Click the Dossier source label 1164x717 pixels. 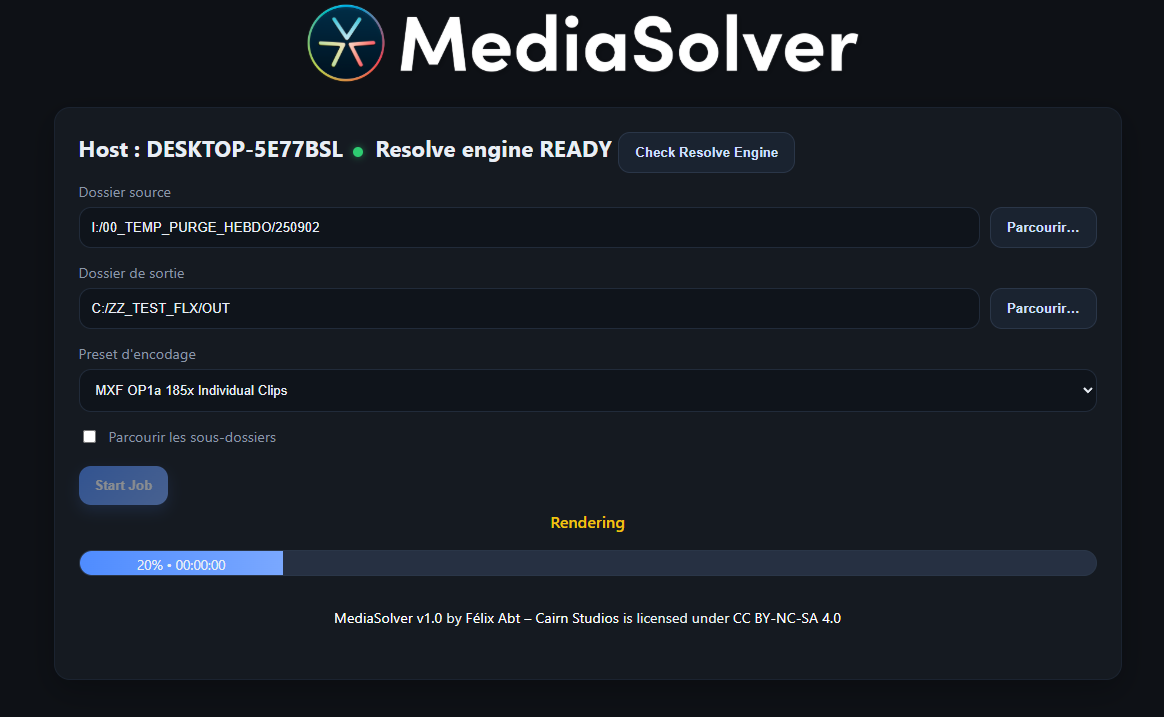click(125, 192)
